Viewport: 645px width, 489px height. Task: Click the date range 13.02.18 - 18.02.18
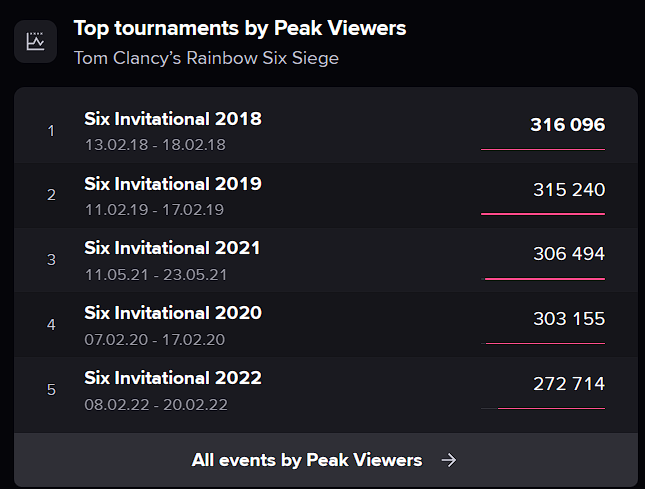[155, 145]
